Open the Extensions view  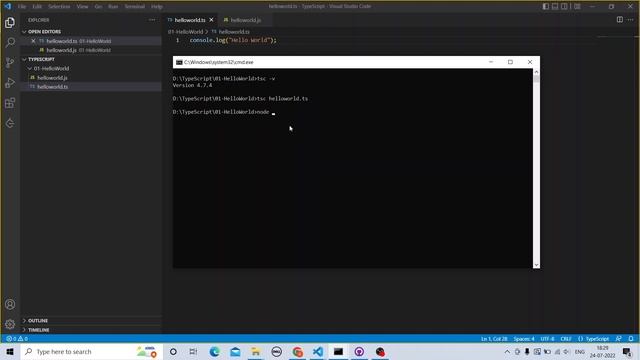(x=10, y=103)
